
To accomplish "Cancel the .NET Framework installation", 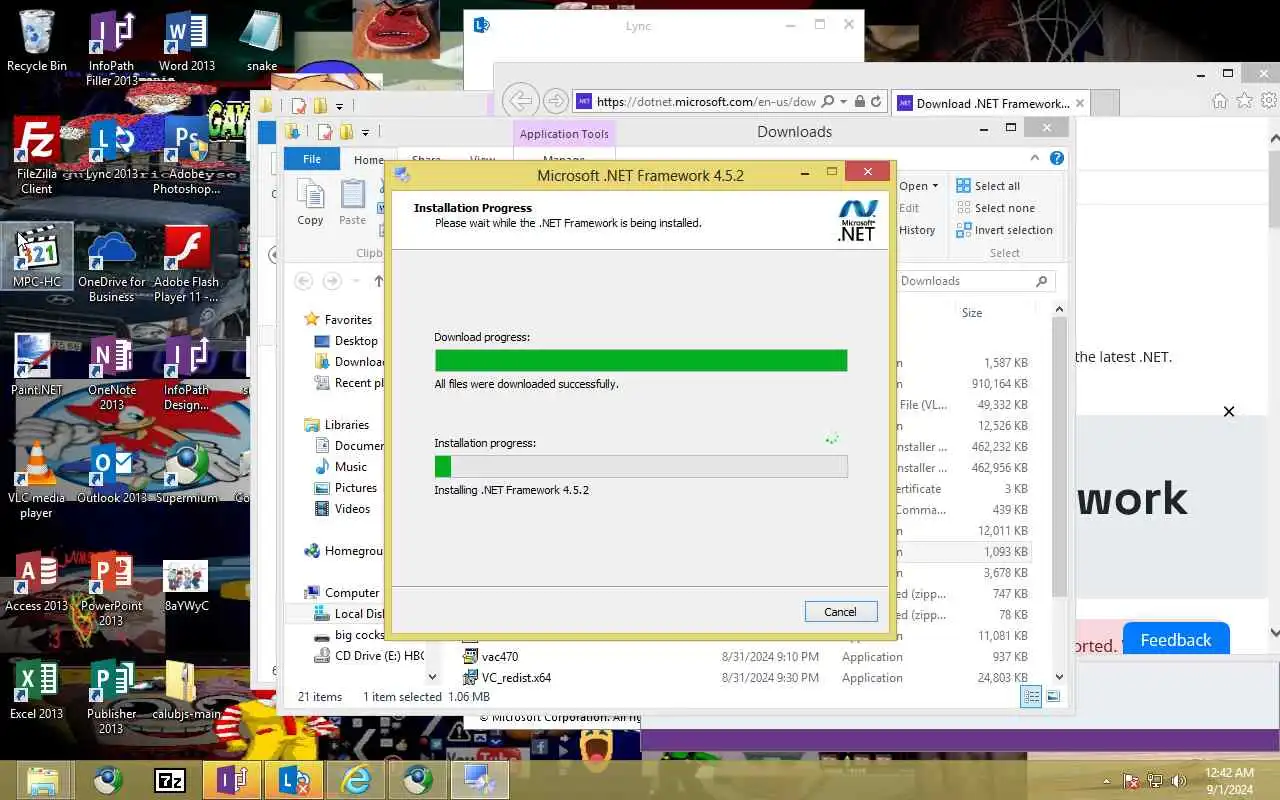I will tap(840, 612).
